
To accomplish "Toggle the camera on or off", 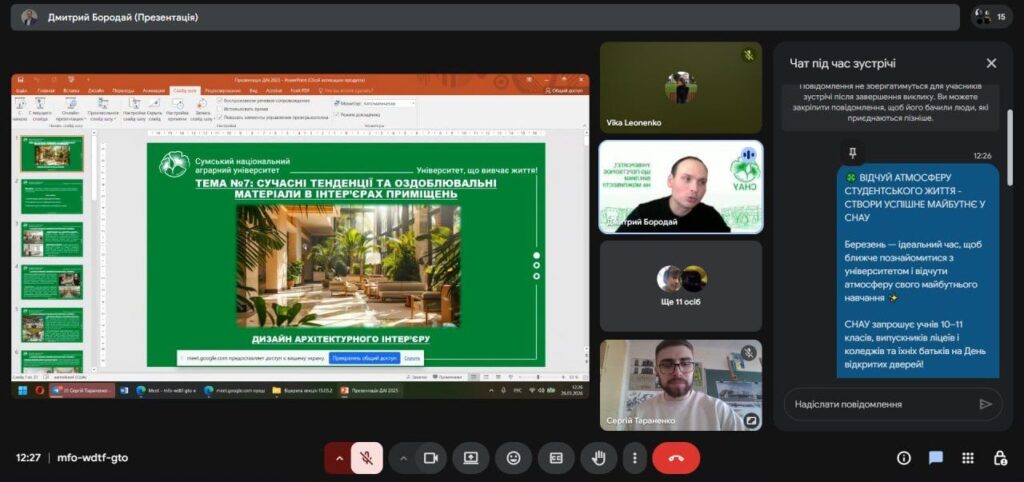I will [431, 458].
